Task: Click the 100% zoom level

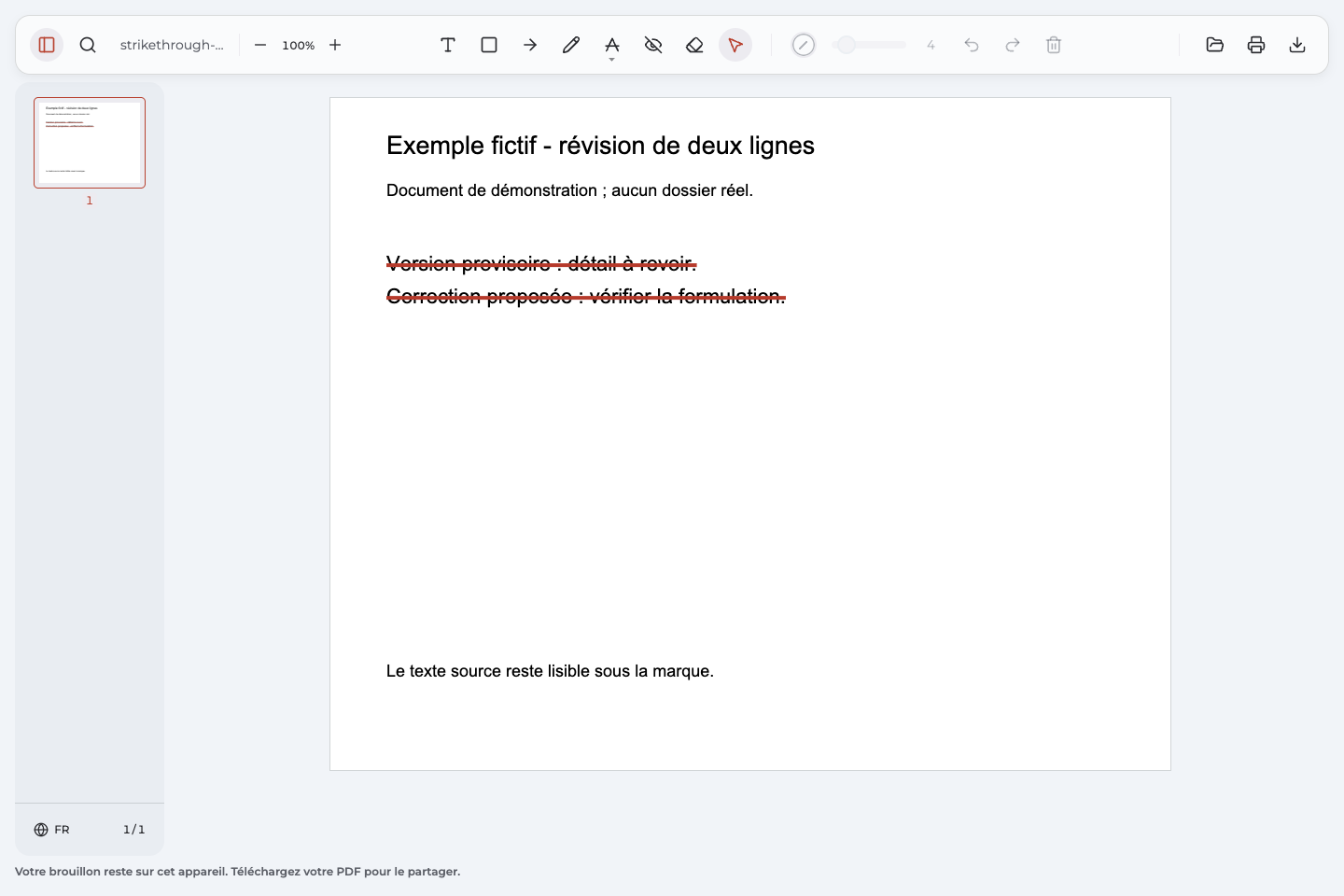Action: click(x=298, y=45)
